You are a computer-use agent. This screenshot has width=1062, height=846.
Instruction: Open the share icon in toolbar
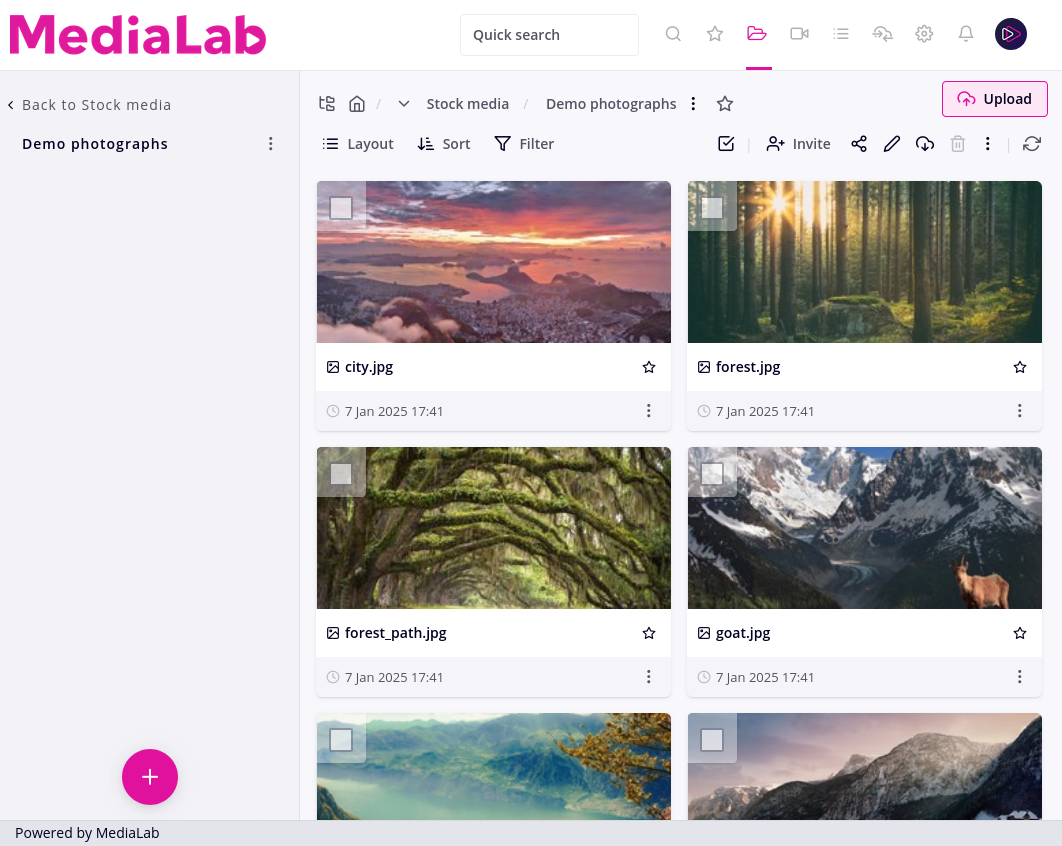tap(859, 144)
